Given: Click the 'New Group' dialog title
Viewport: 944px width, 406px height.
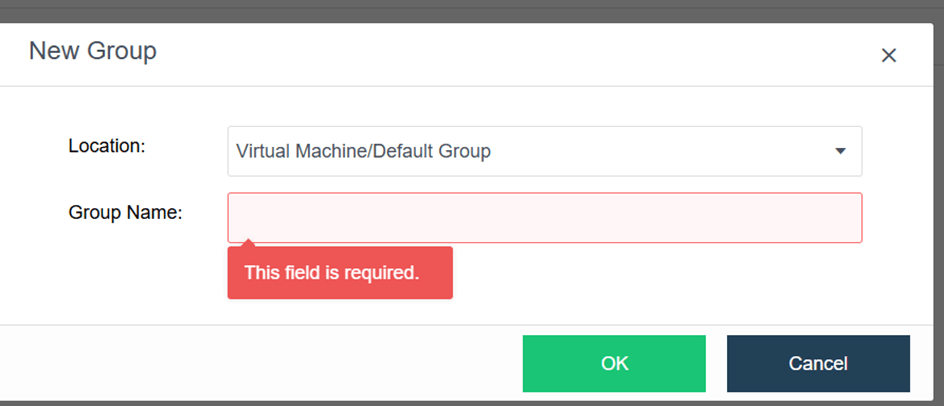Looking at the screenshot, I should click(x=93, y=51).
